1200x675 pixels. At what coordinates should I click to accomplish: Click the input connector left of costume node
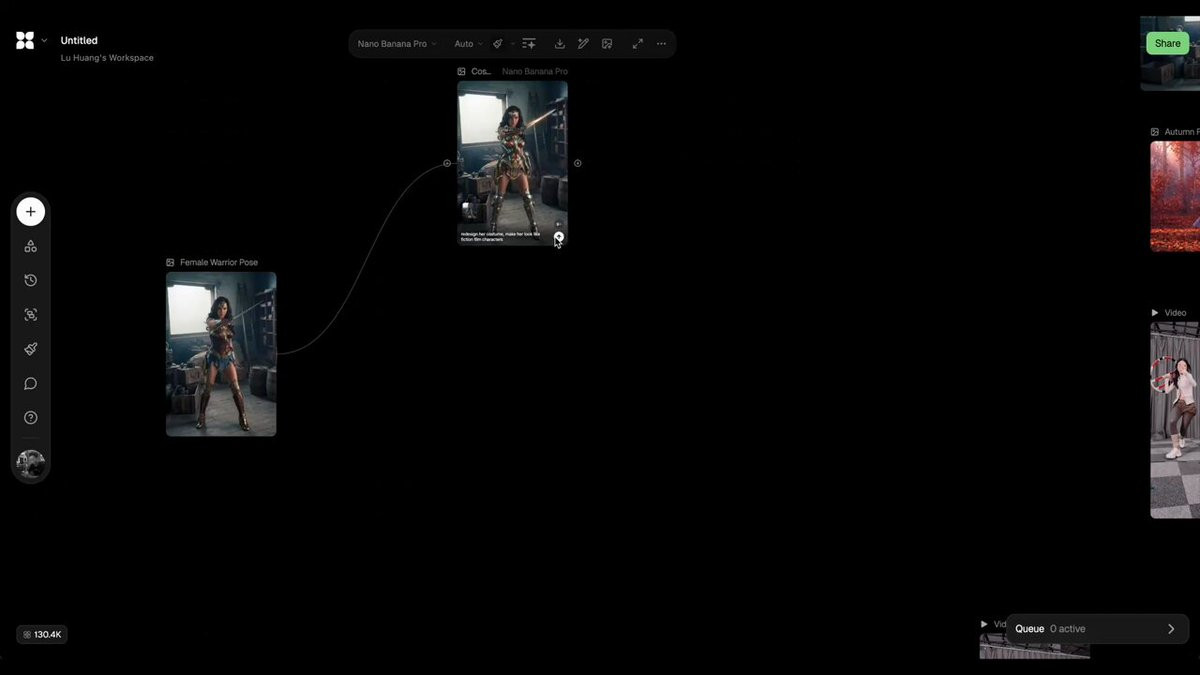(447, 163)
